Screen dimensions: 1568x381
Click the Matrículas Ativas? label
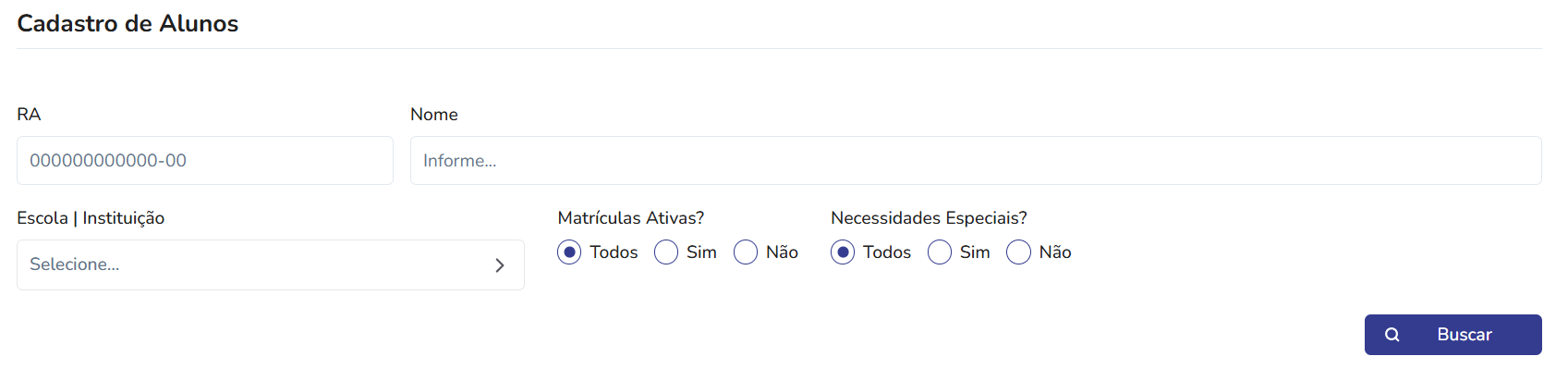click(x=631, y=218)
